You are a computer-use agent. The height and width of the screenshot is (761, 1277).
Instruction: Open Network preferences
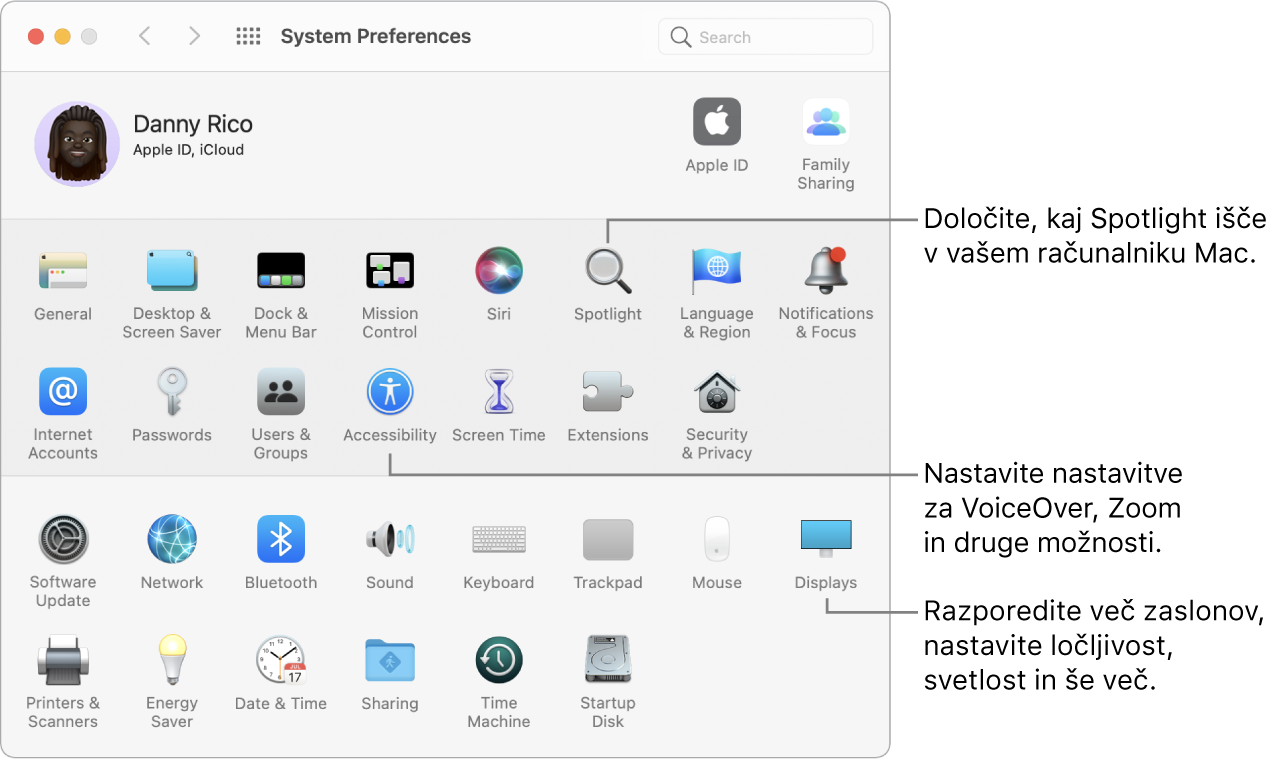172,540
